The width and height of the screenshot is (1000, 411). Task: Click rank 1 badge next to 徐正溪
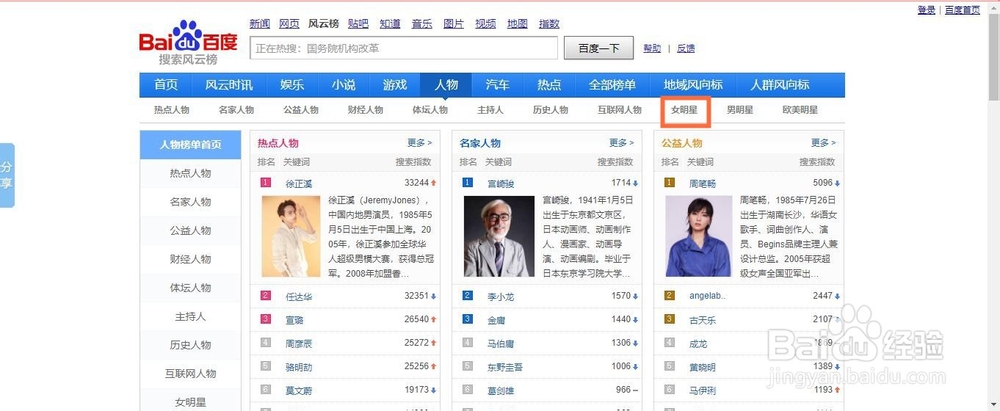[x=266, y=183]
